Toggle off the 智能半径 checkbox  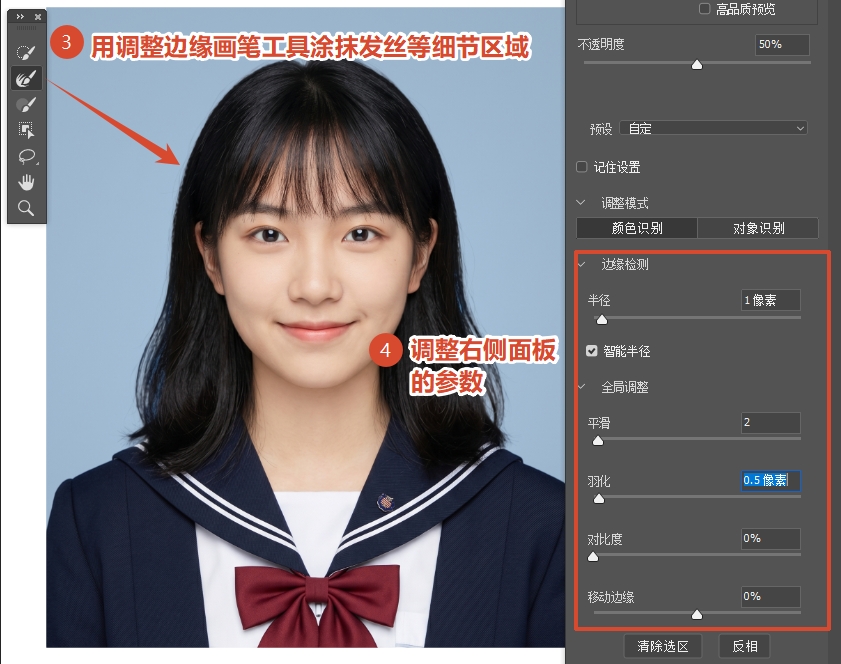point(593,351)
